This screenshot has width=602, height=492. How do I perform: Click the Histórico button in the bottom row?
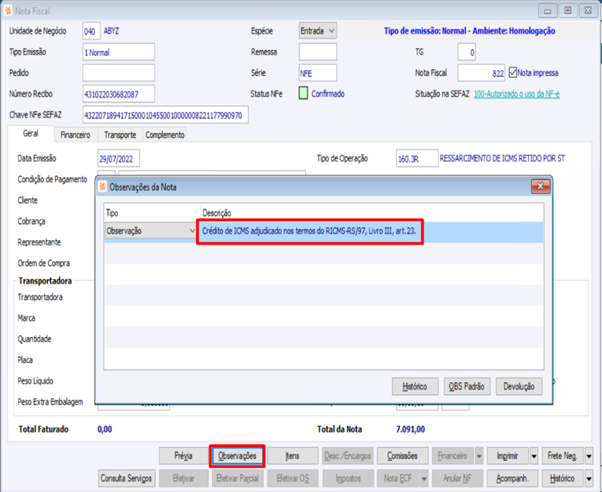[x=563, y=479]
